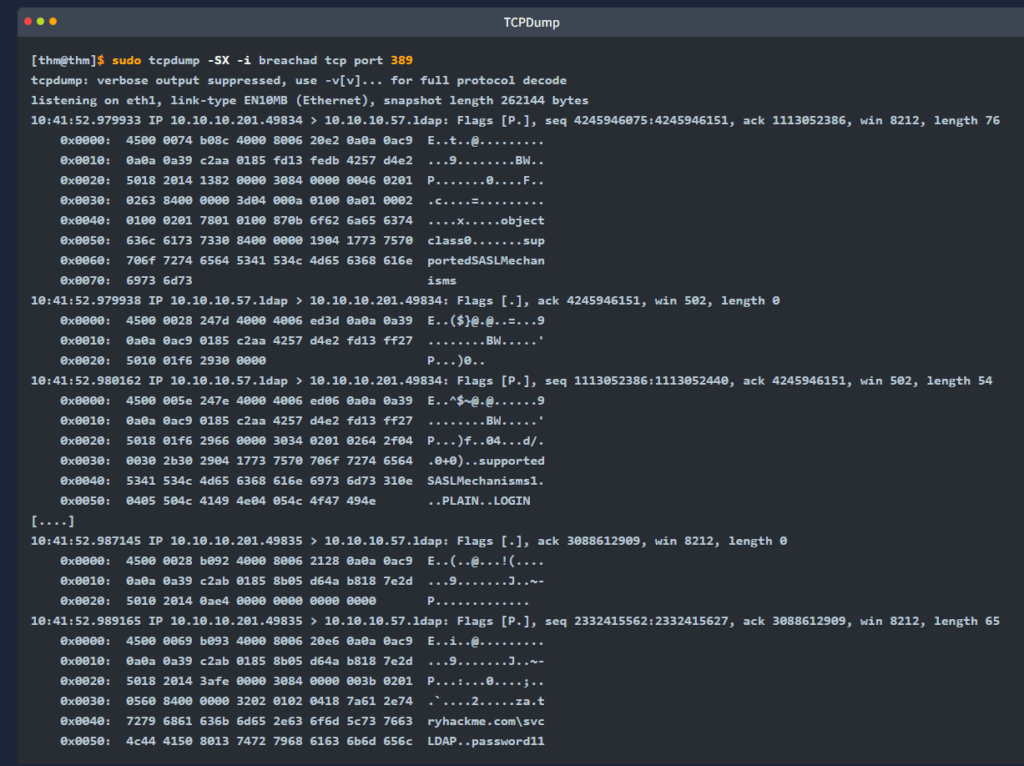Click the interface name breachad
The width and height of the screenshot is (1024, 766).
[287, 60]
